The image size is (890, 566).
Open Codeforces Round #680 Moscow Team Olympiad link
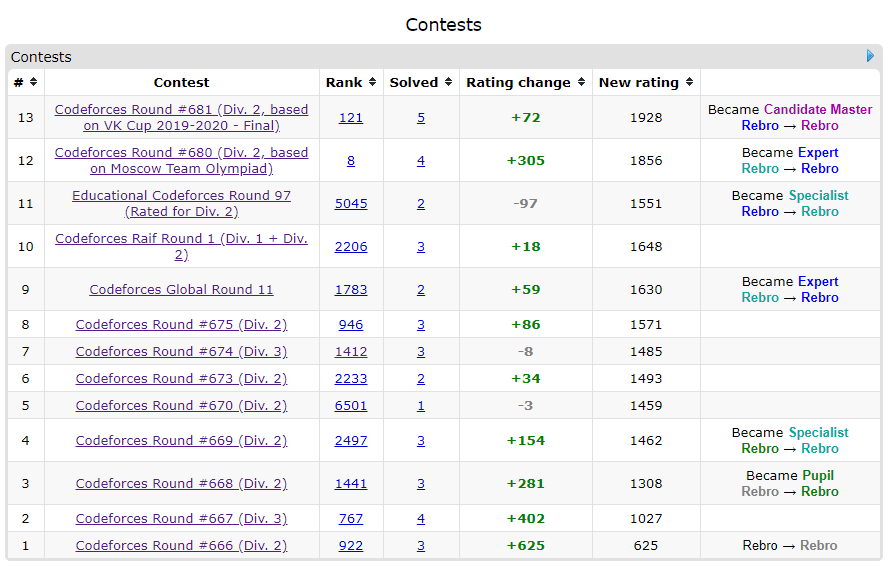[x=182, y=161]
